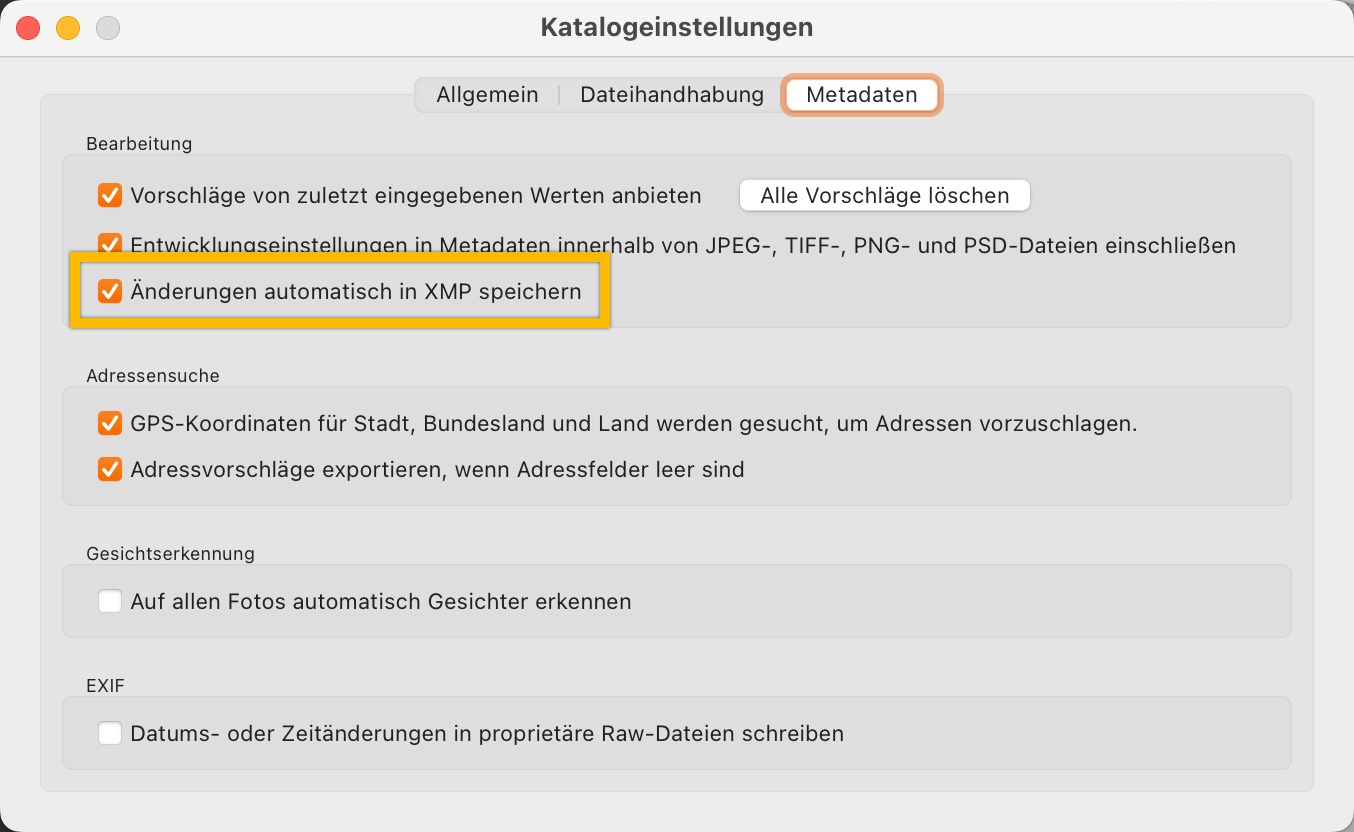
Task: Click the Adressvorschläge exportieren label text
Action: click(x=437, y=469)
